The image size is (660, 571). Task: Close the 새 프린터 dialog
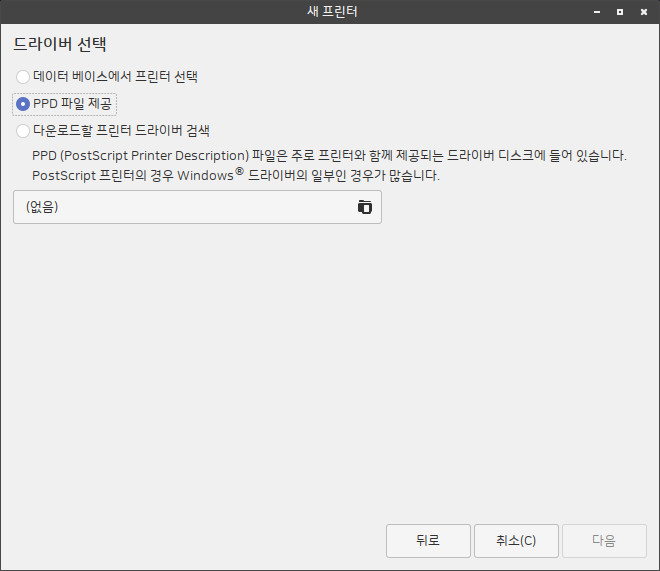[x=643, y=12]
